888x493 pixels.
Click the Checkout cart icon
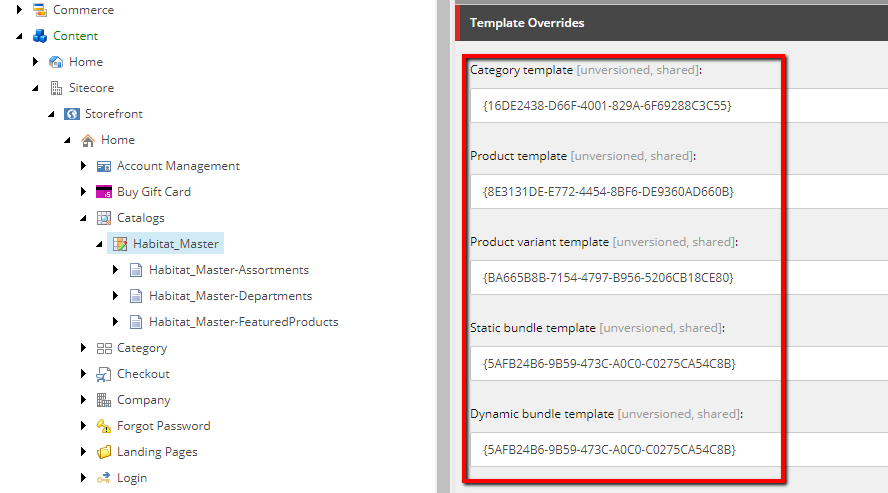coord(104,374)
